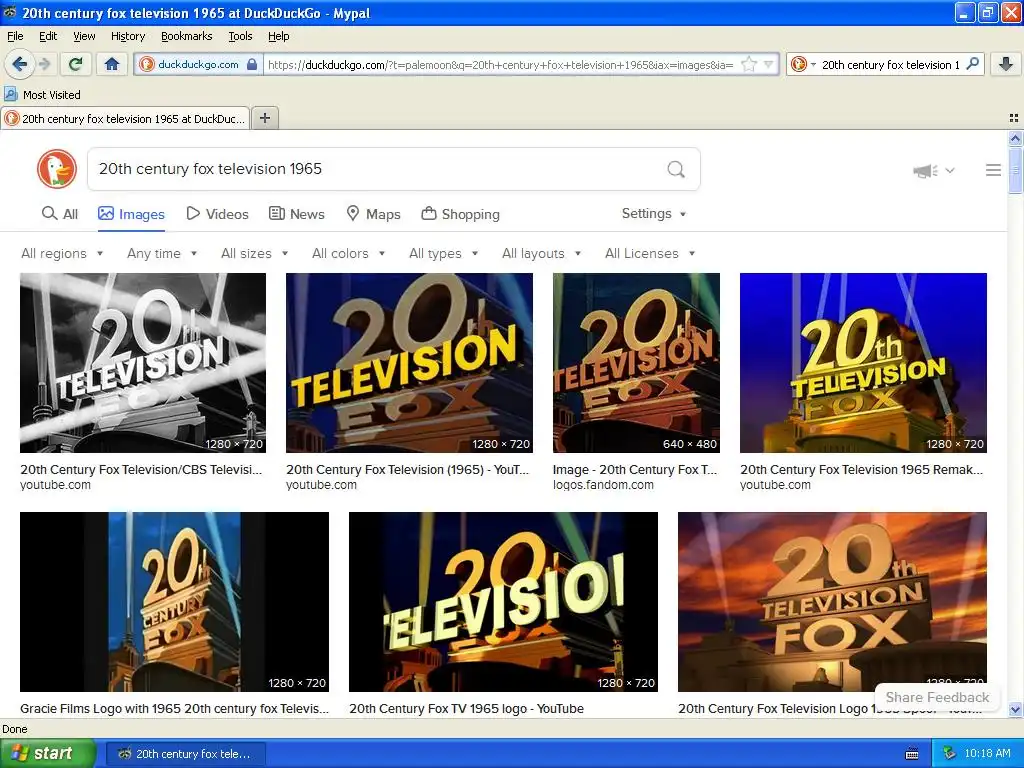Select the Images results tab
Viewport: 1024px width, 768px height.
pos(131,214)
